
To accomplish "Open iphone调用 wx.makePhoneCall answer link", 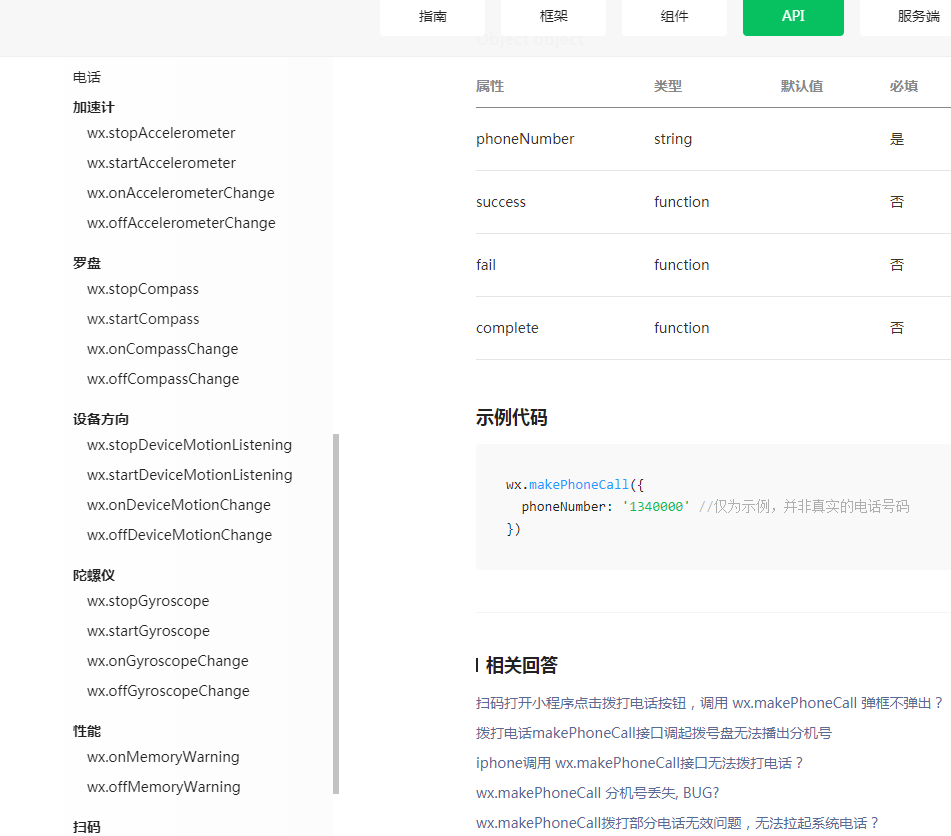I will tap(639, 763).
